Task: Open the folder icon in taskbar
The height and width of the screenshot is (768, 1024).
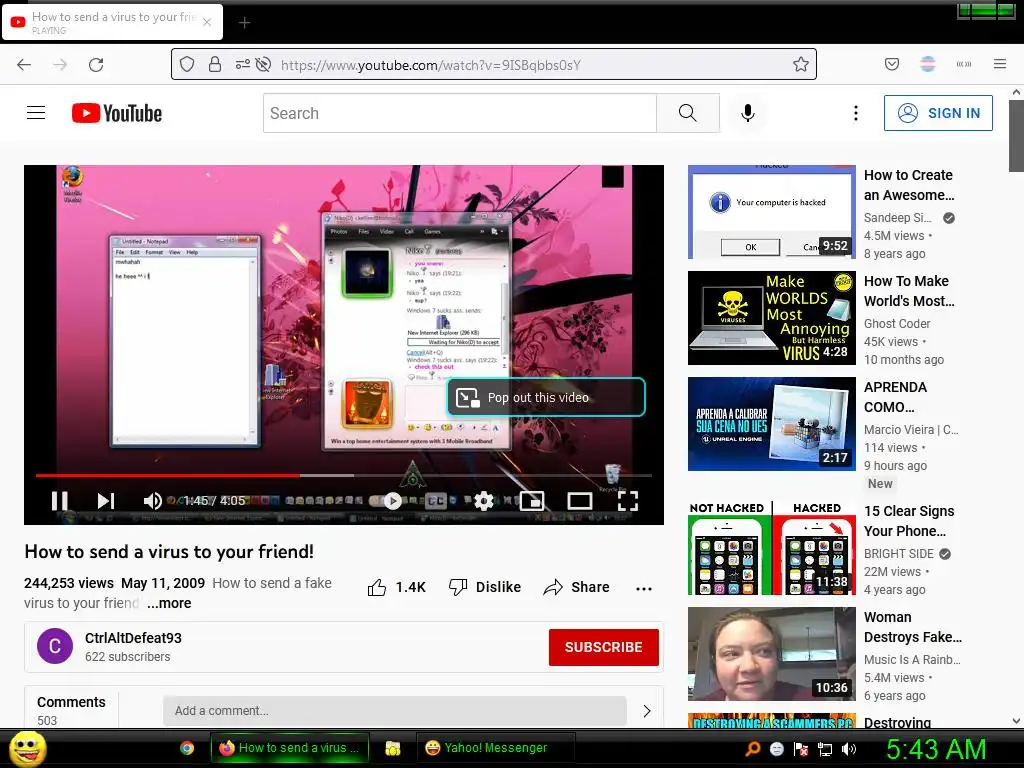Action: pos(392,748)
